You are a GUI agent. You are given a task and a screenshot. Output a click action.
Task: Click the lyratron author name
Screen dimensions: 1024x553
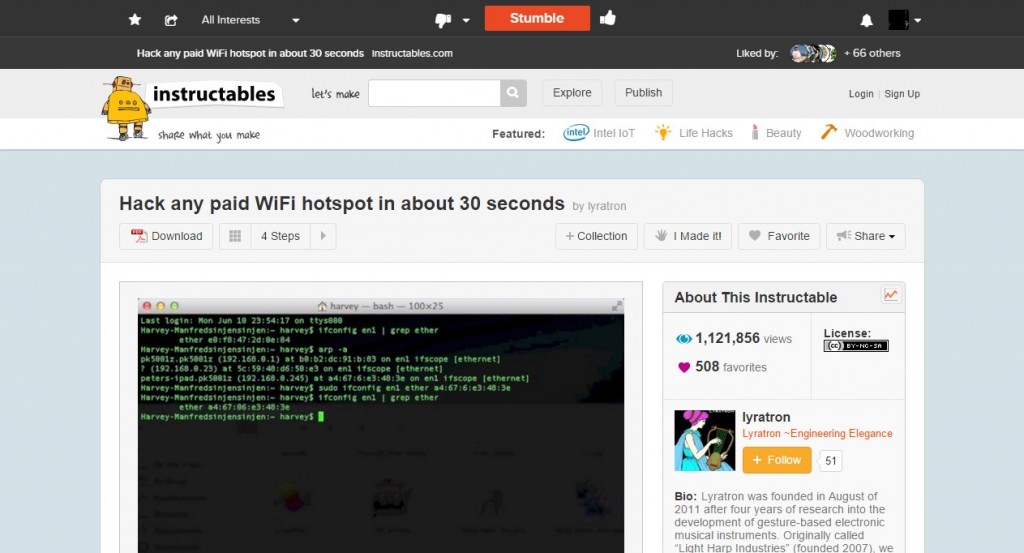coord(766,417)
